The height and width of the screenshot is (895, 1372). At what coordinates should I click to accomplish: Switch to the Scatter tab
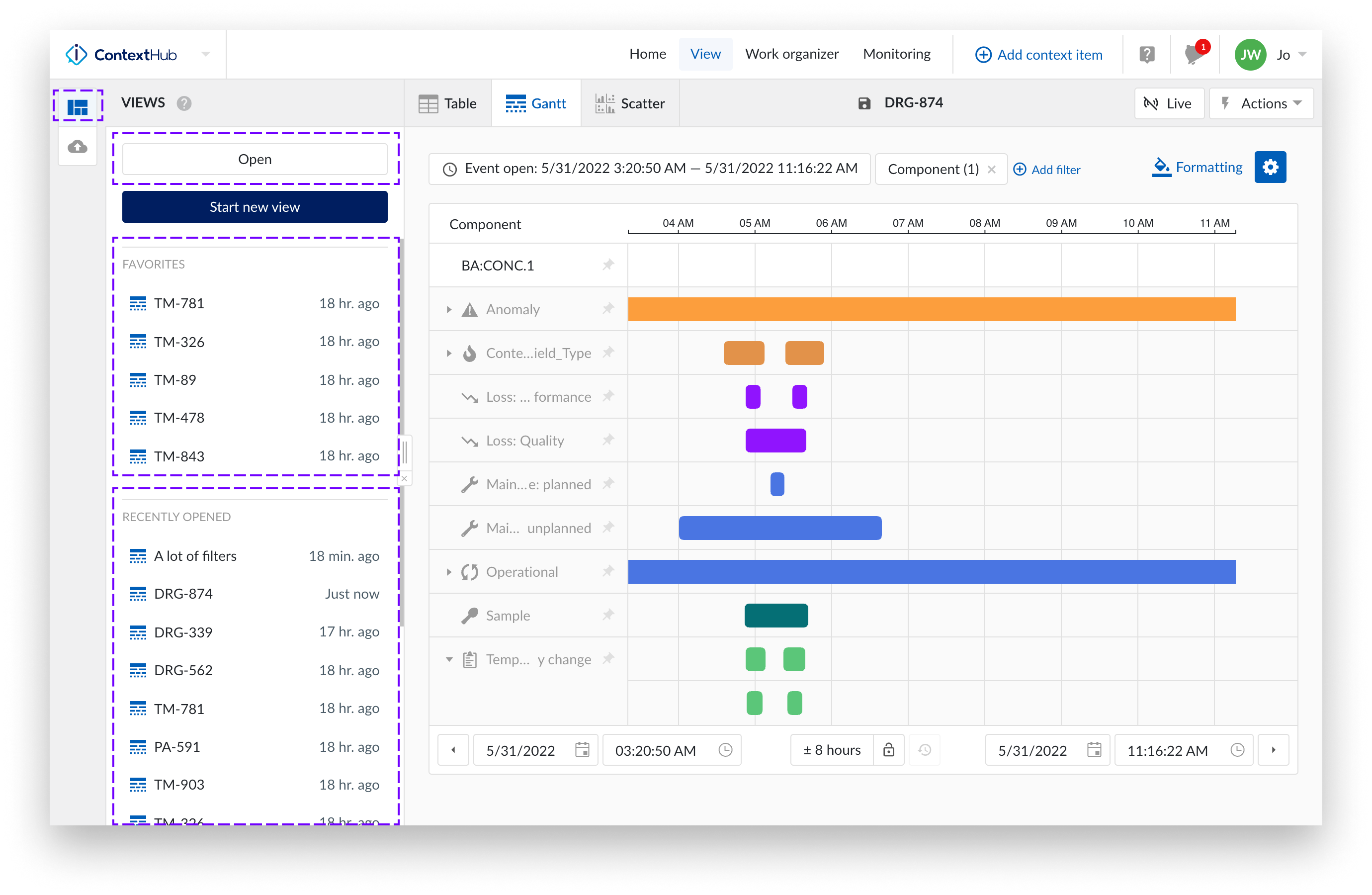point(630,103)
